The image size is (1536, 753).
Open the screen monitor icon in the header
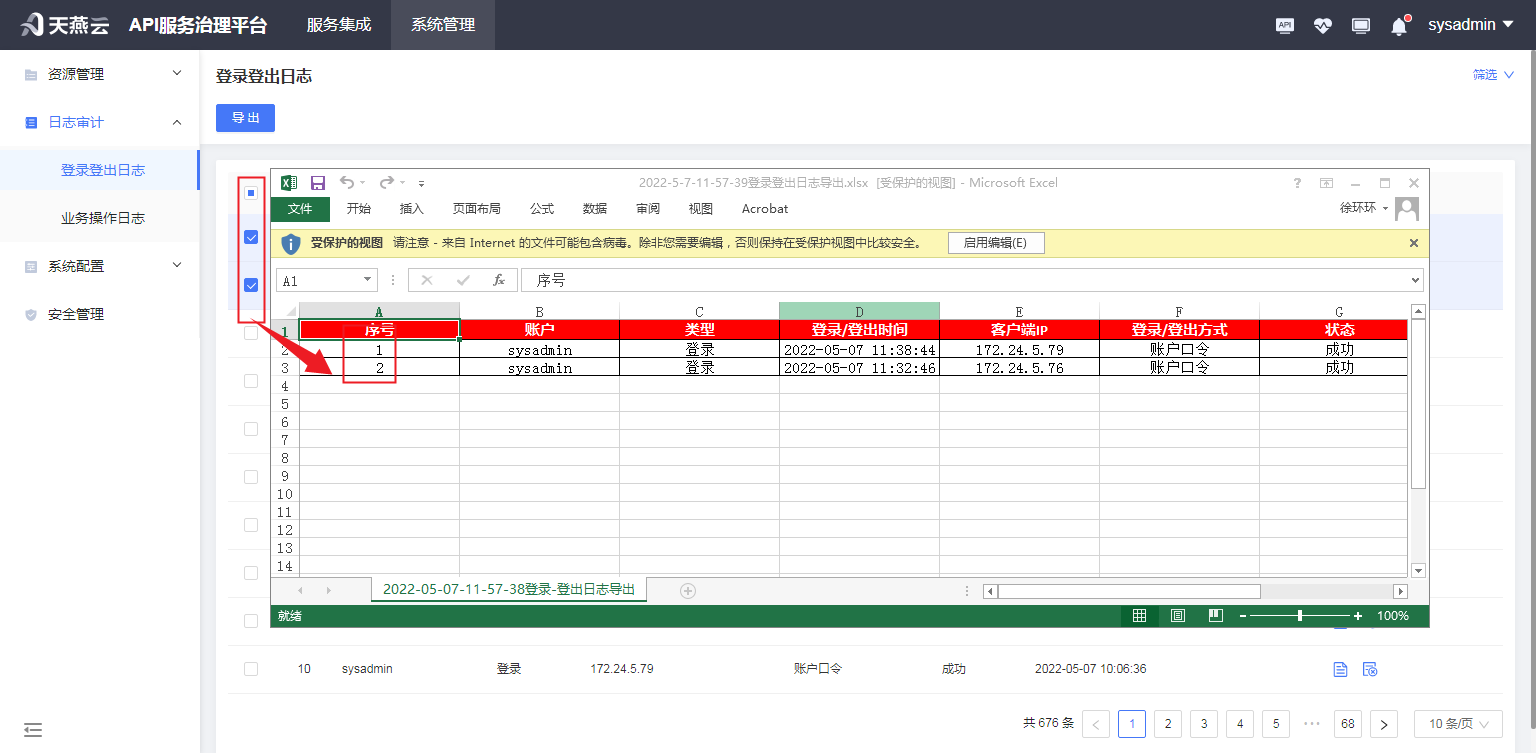pyautogui.click(x=1360, y=25)
